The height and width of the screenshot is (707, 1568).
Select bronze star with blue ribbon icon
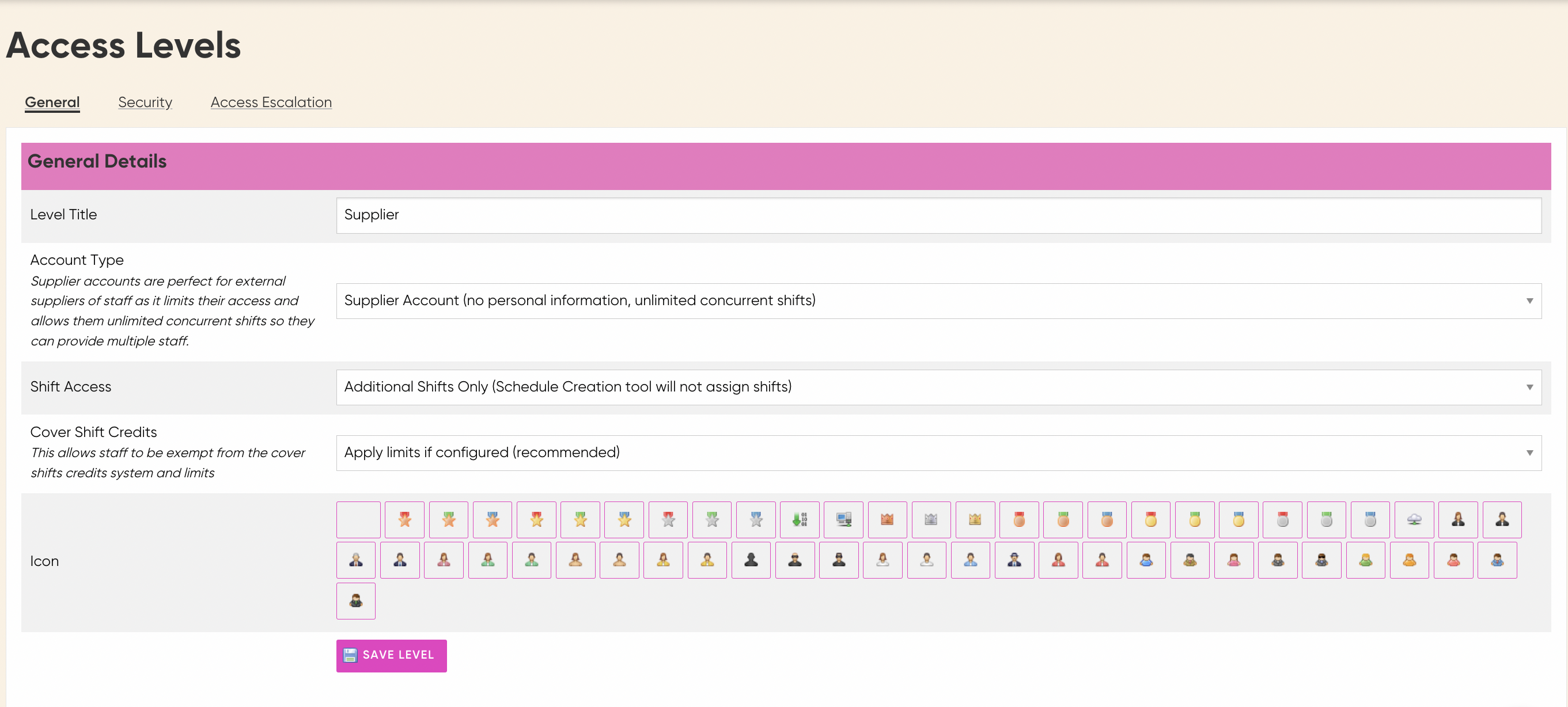(493, 520)
